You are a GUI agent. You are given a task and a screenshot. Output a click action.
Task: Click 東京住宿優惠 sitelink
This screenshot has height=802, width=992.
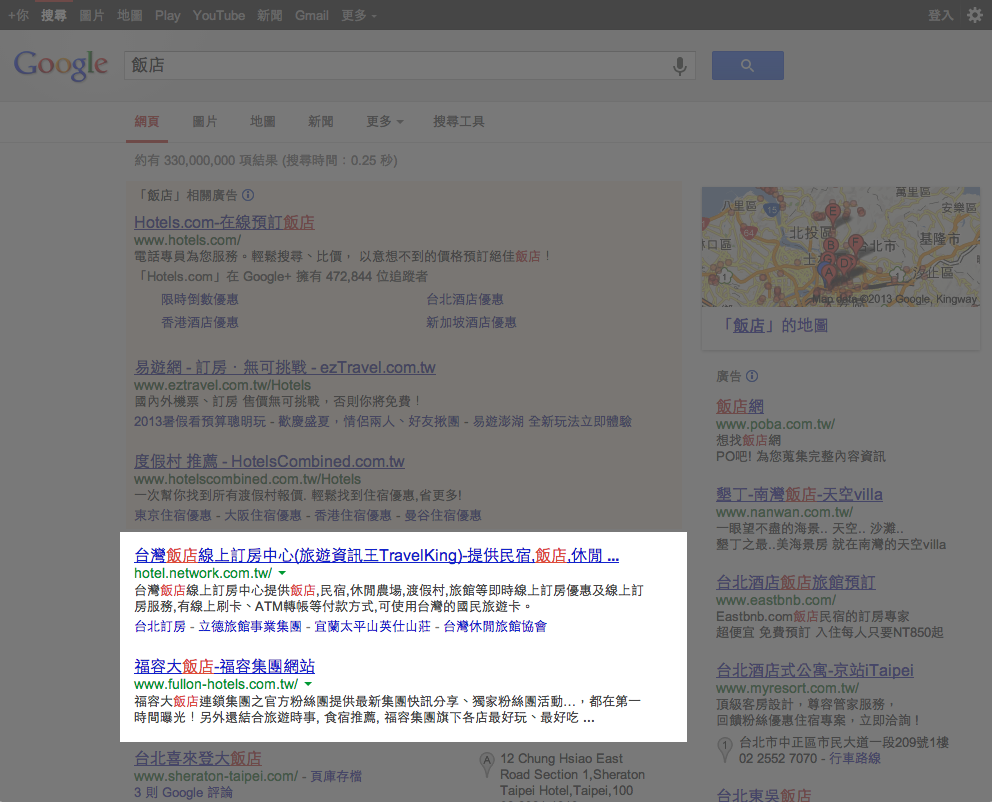[x=173, y=515]
